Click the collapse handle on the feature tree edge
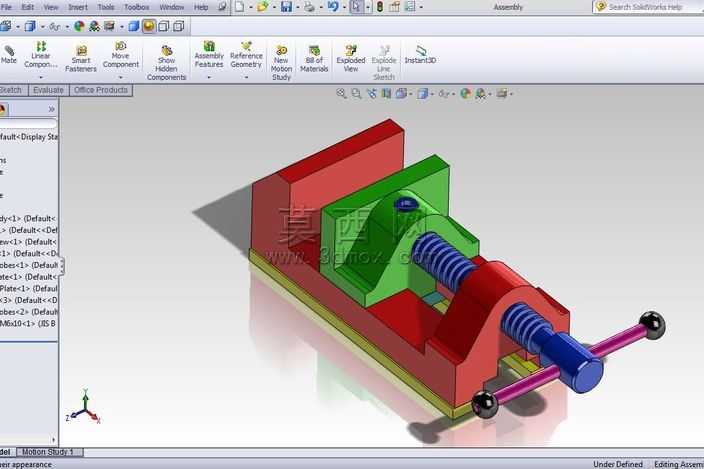Image resolution: width=704 pixels, height=469 pixels. 62,266
